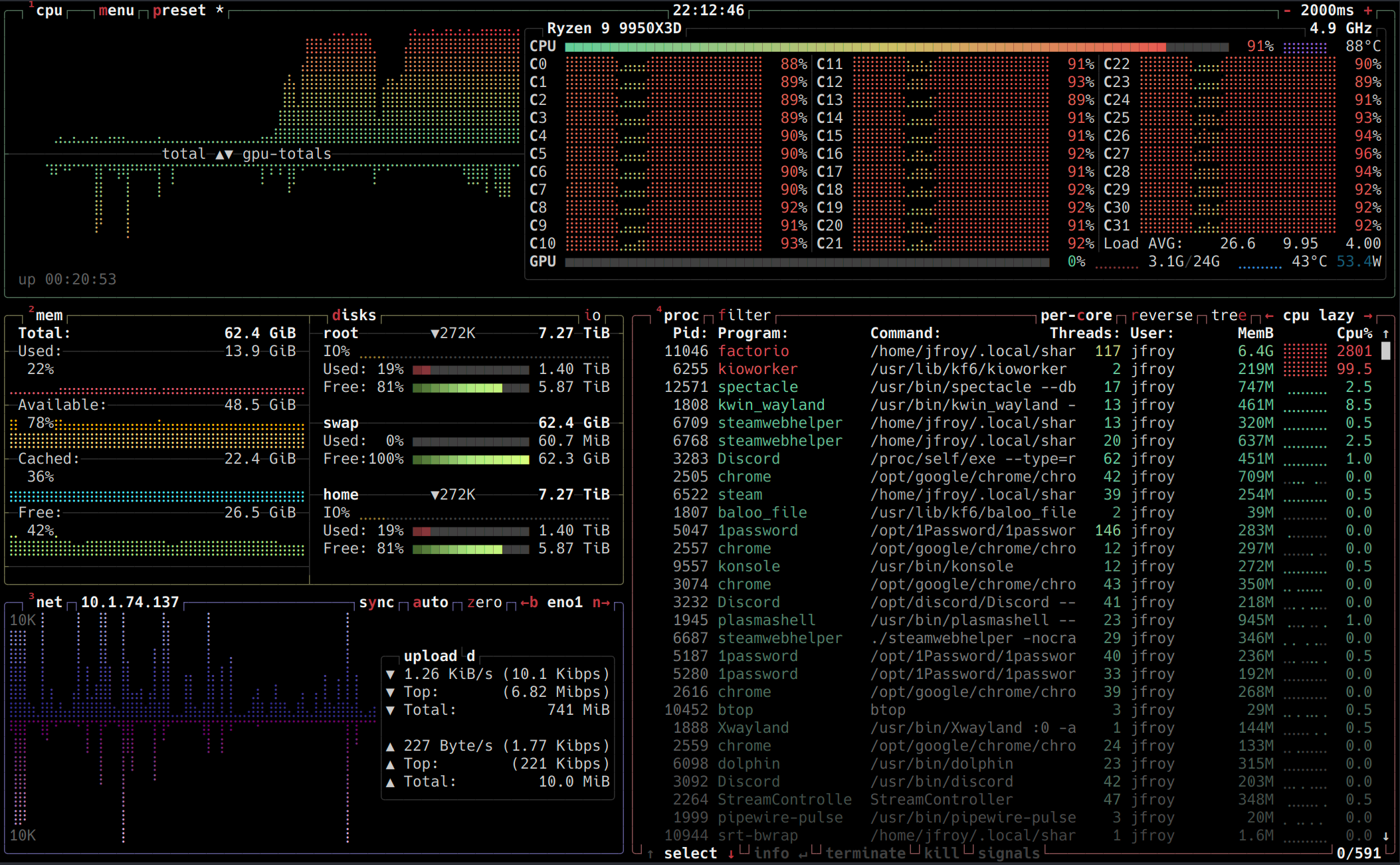Click the Cpu% column header

(1354, 334)
